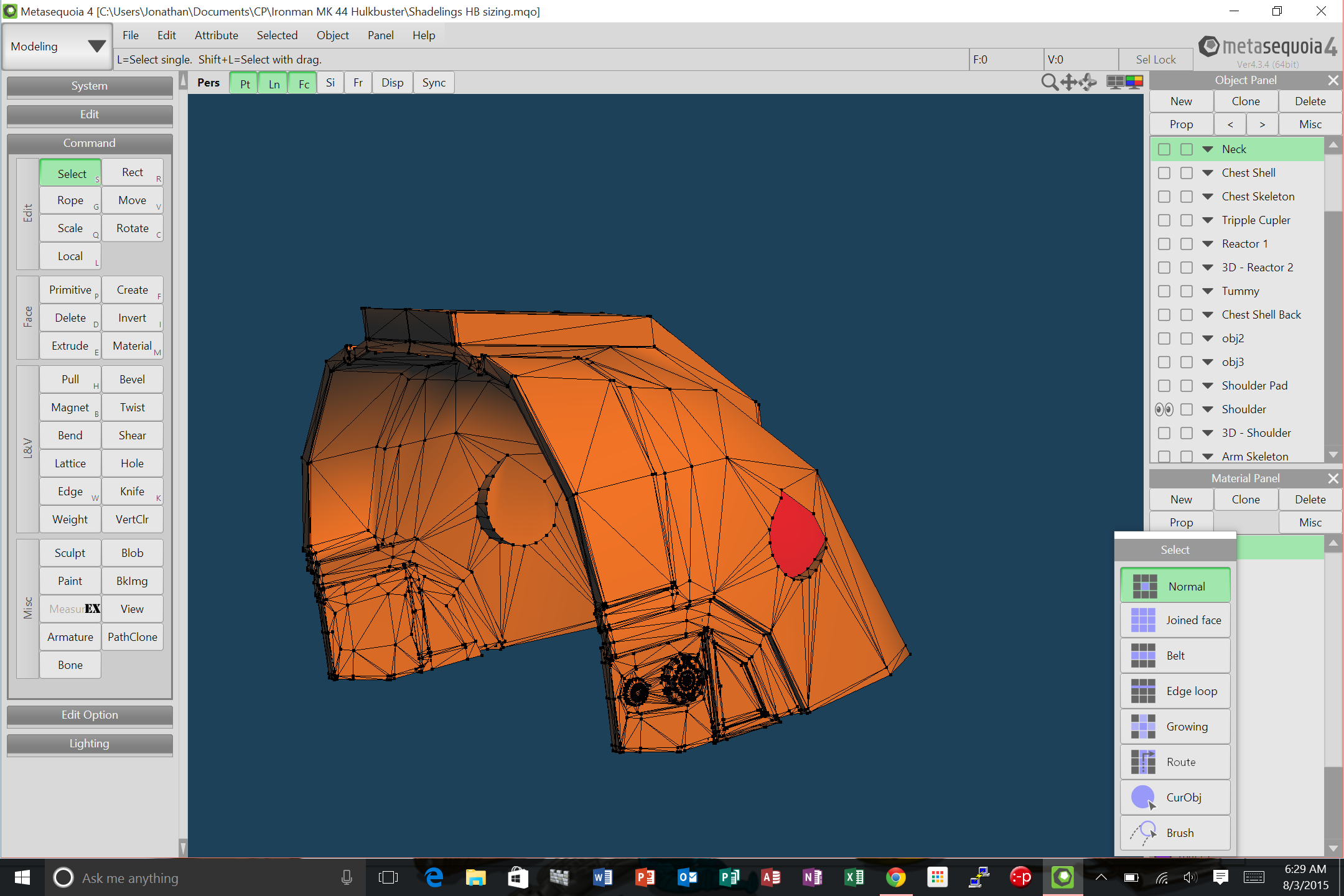This screenshot has width=1344, height=896.
Task: Toggle line display Ln button
Action: [274, 83]
